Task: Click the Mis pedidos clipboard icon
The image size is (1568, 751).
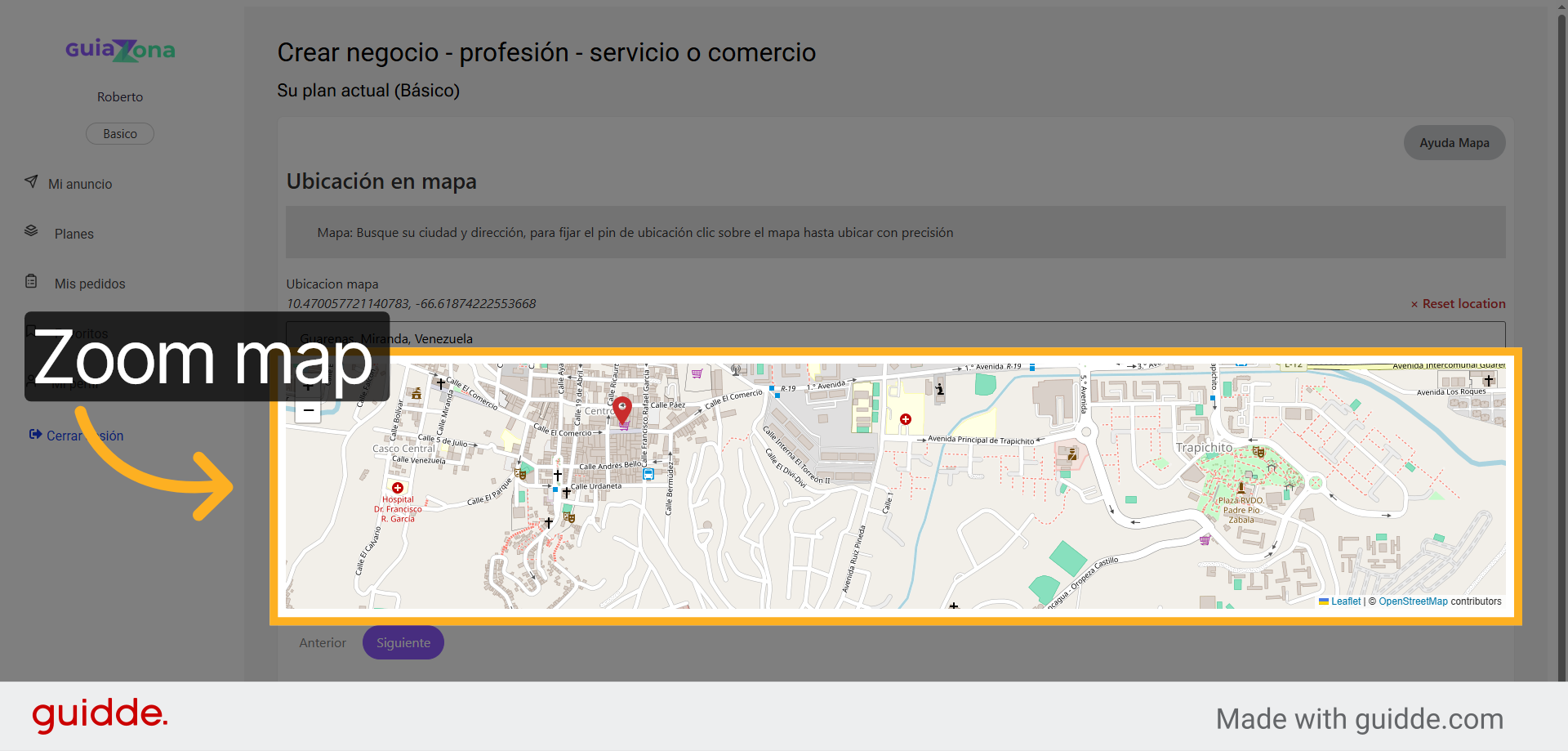Action: point(31,281)
